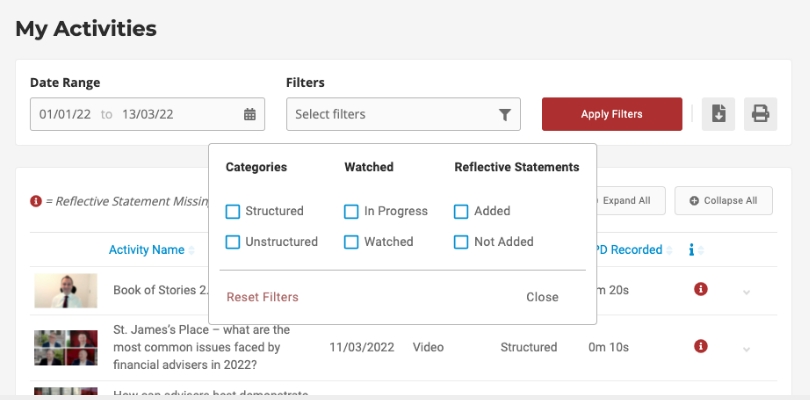The width and height of the screenshot is (810, 400).
Task: Edit the start date 01/01/22
Action: tap(65, 114)
